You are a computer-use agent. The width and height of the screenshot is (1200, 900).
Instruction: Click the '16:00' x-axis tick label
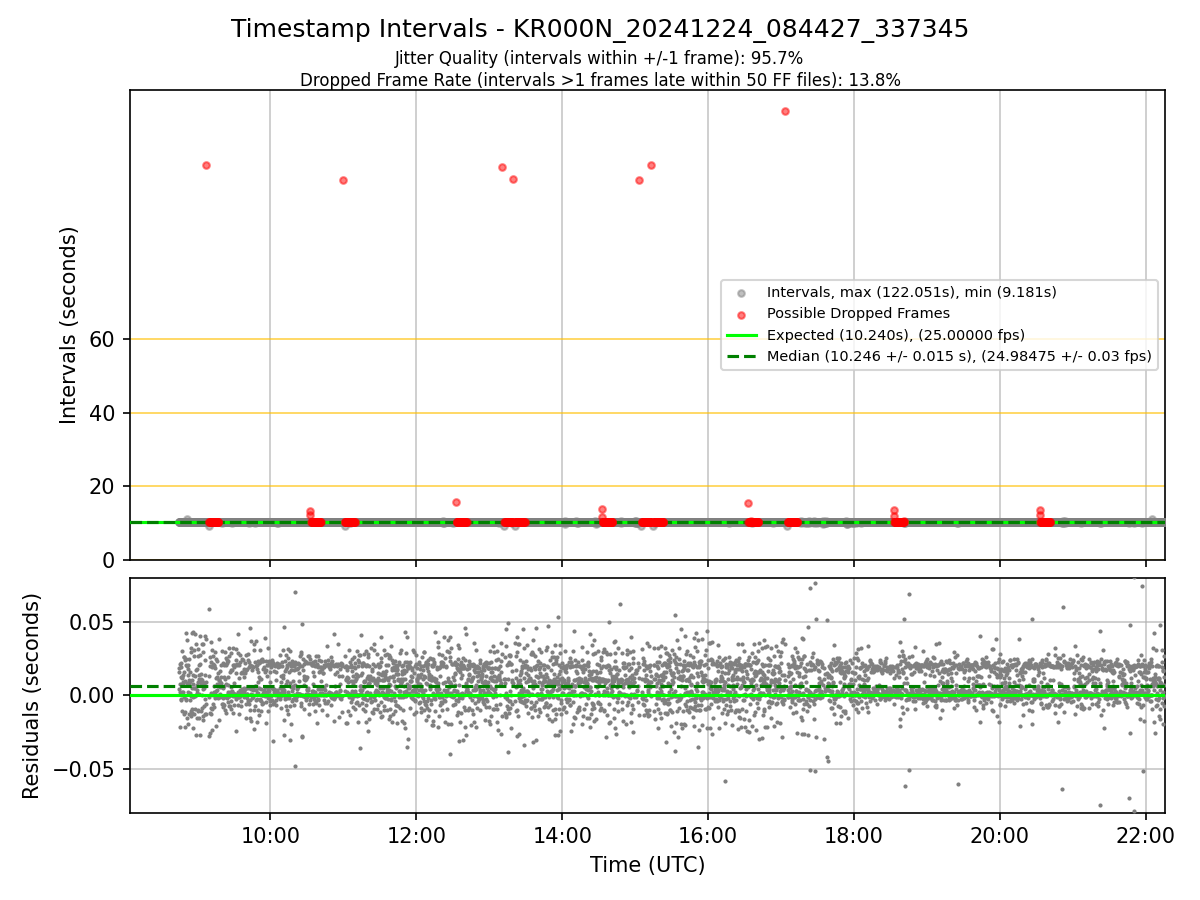coord(708,835)
